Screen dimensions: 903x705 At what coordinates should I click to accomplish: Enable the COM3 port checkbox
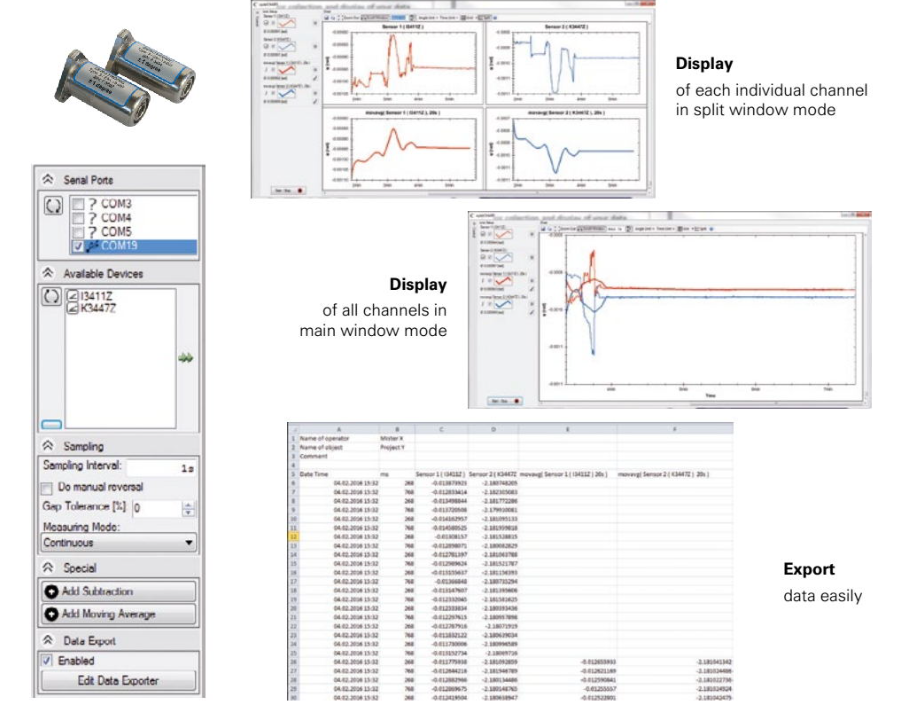[x=78, y=205]
